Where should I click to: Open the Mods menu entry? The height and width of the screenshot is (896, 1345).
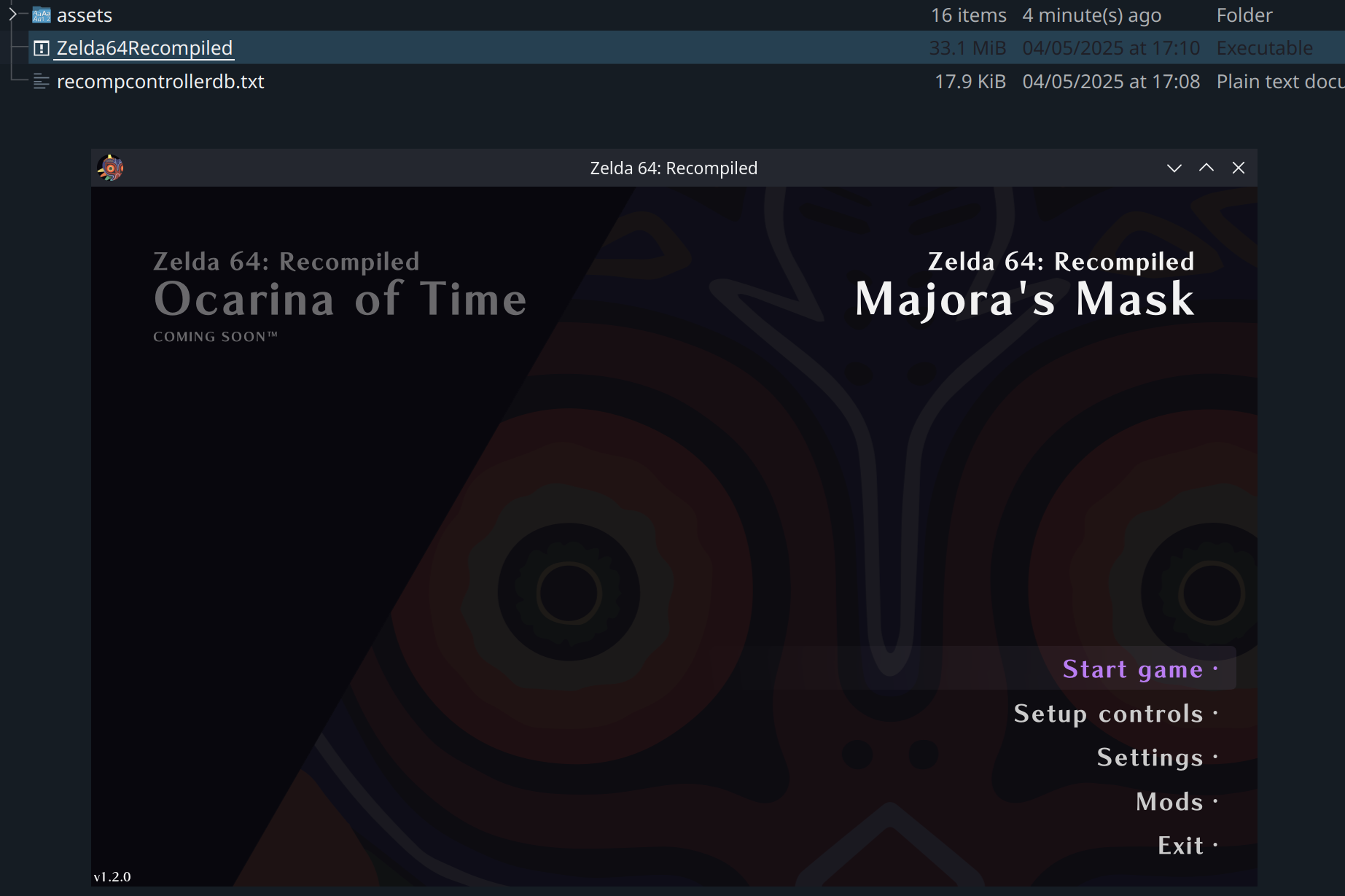click(1169, 801)
